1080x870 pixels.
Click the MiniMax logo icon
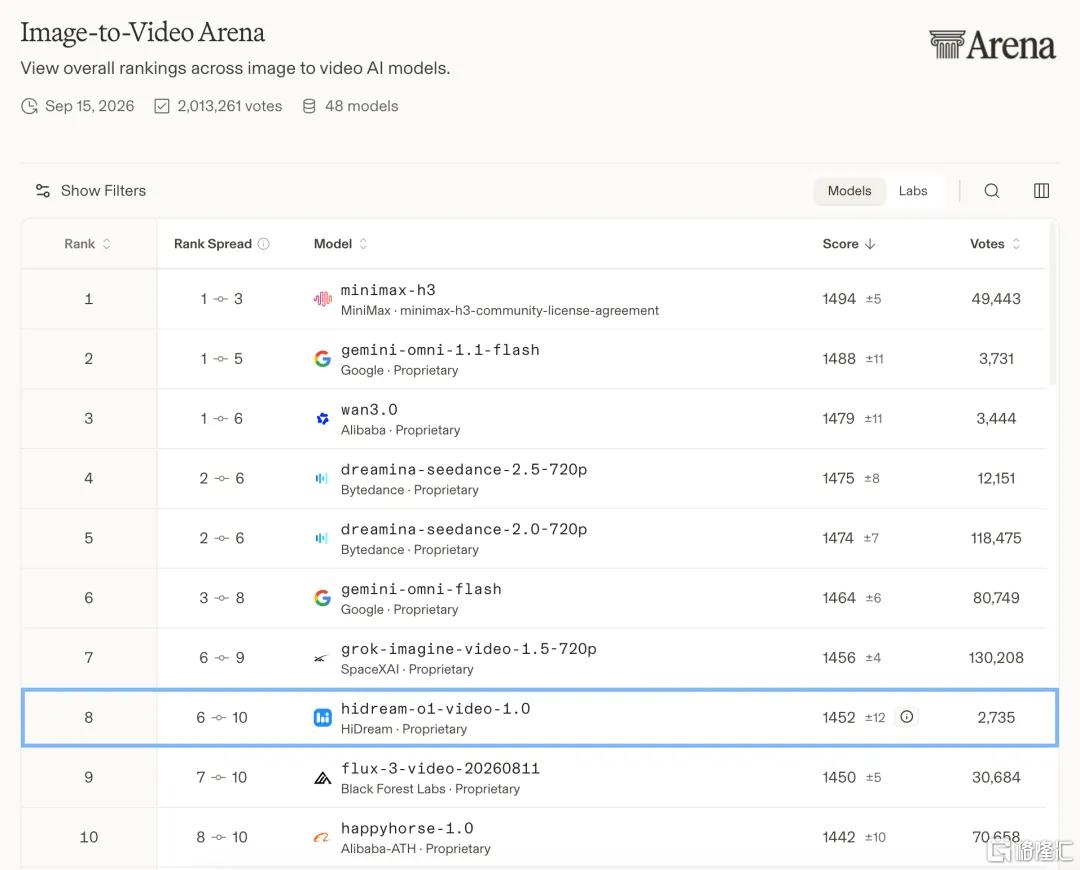point(322,299)
